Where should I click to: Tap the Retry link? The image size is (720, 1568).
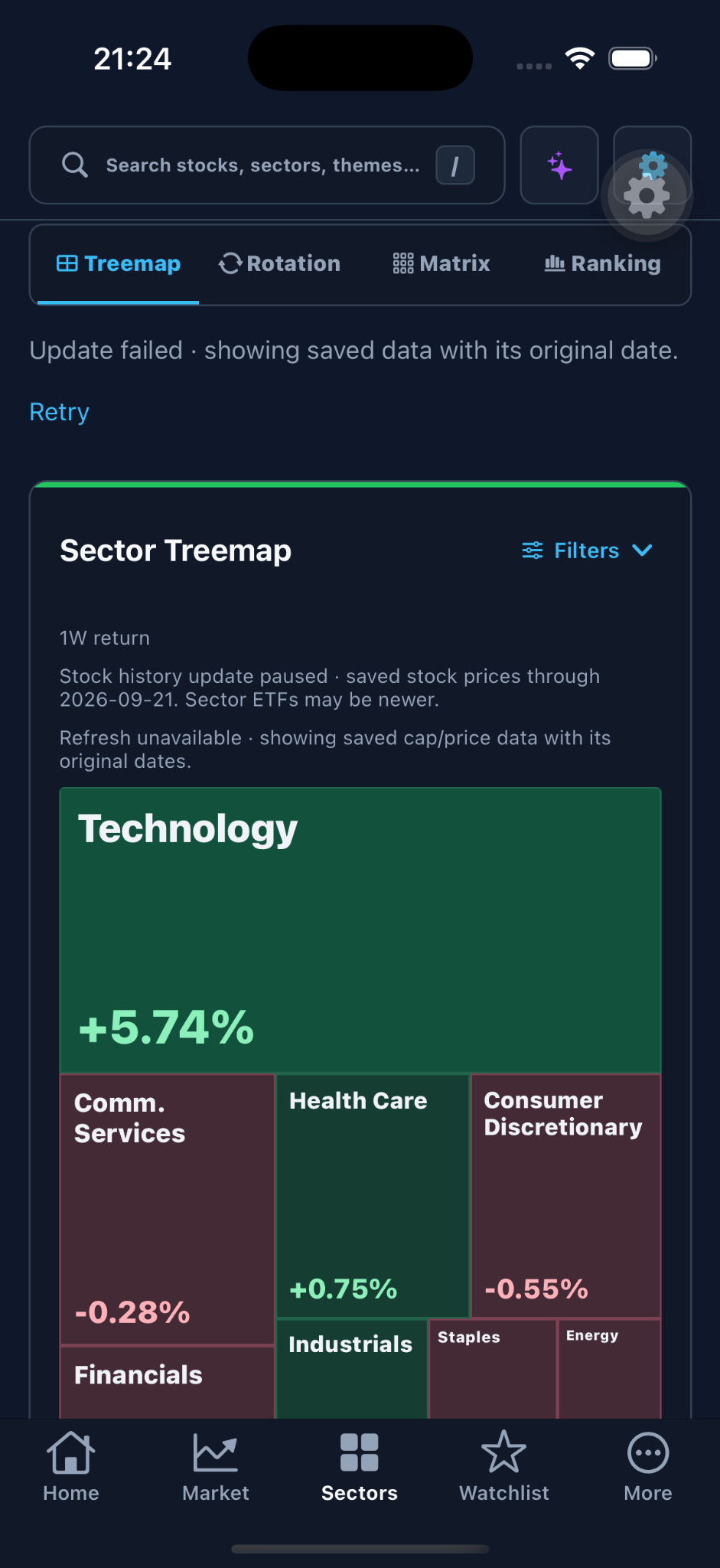[60, 412]
